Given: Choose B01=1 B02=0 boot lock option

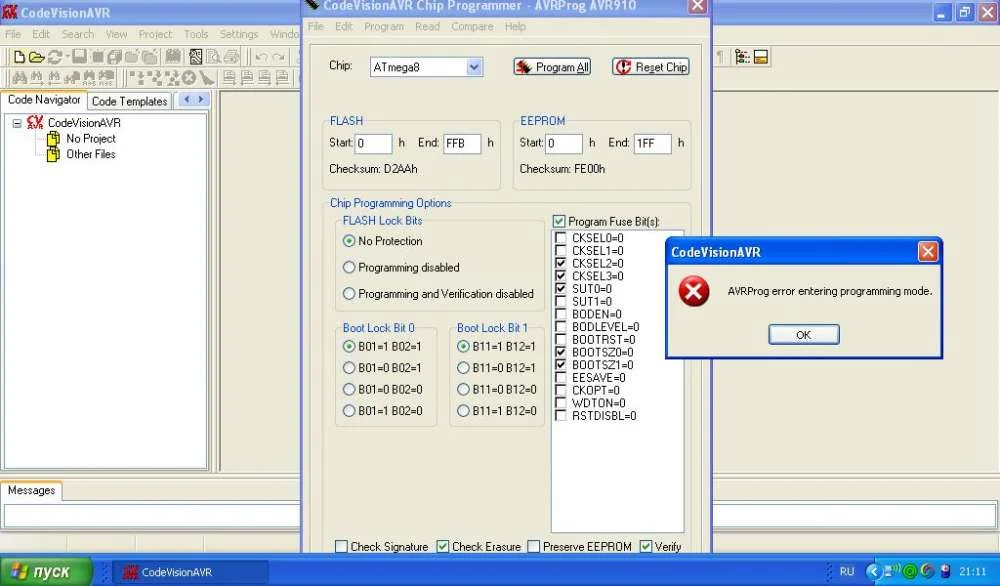Looking at the screenshot, I should point(349,411).
